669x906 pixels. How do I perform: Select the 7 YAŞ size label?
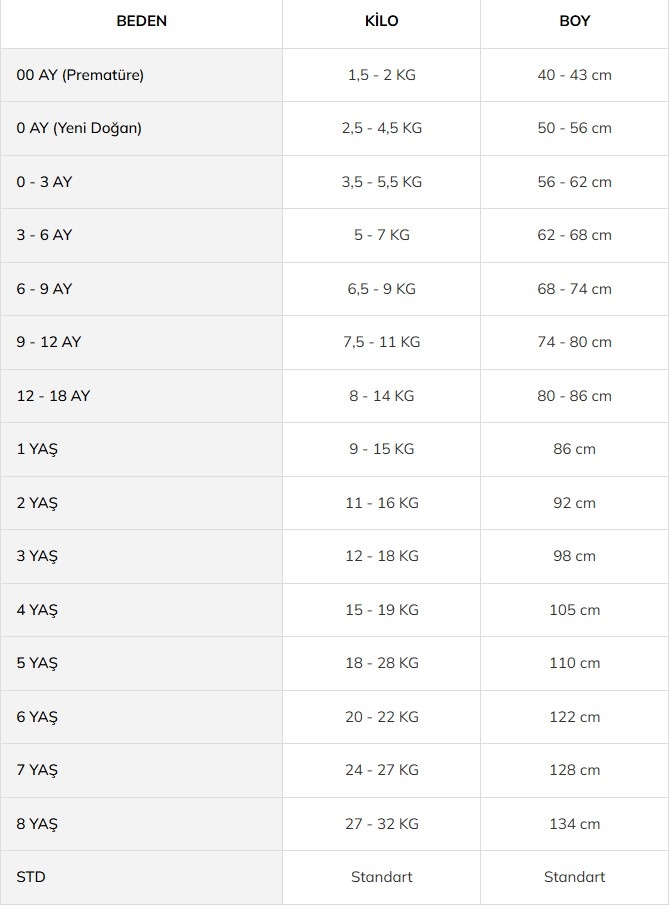[x=37, y=770]
